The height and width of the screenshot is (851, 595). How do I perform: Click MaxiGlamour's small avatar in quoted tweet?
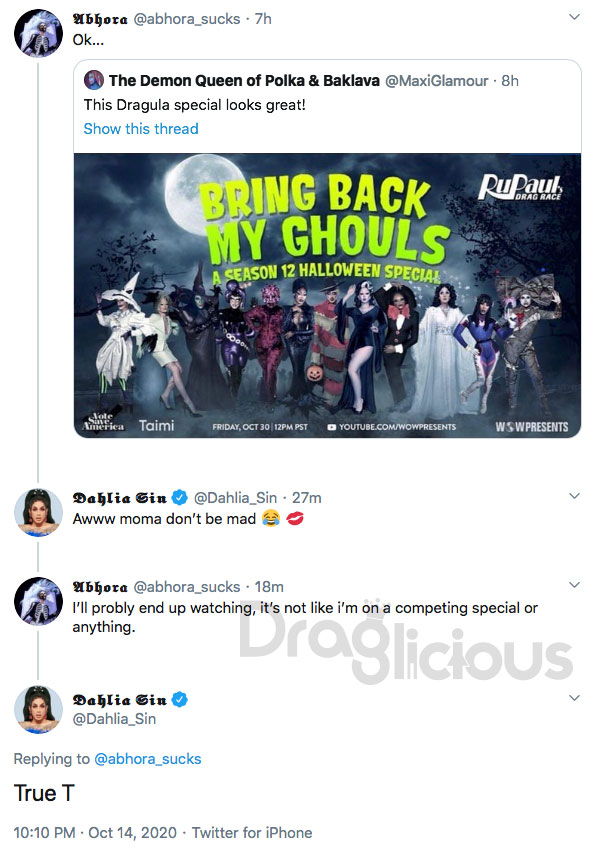tap(94, 80)
